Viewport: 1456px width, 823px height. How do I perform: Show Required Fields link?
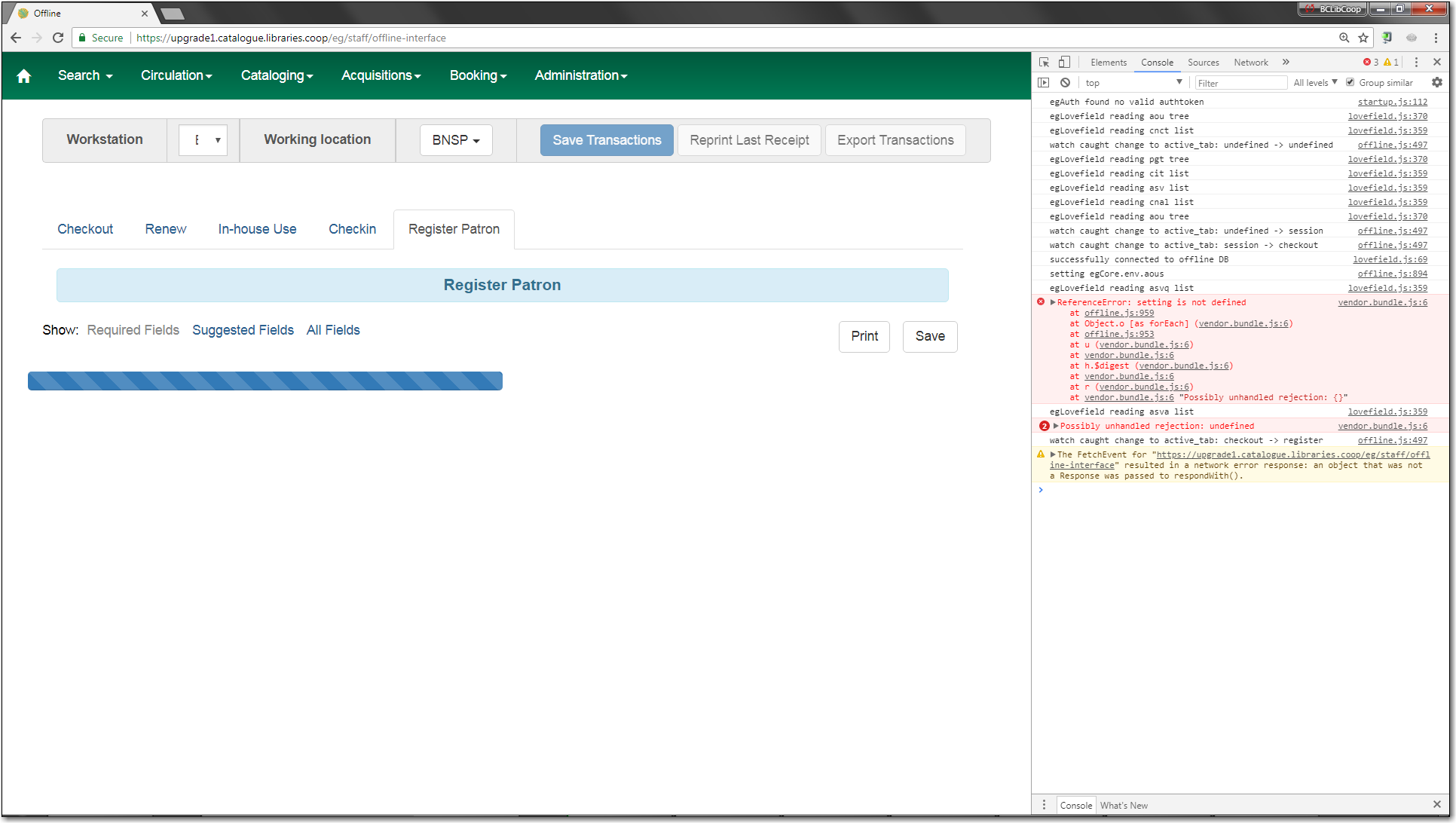pyautogui.click(x=133, y=330)
